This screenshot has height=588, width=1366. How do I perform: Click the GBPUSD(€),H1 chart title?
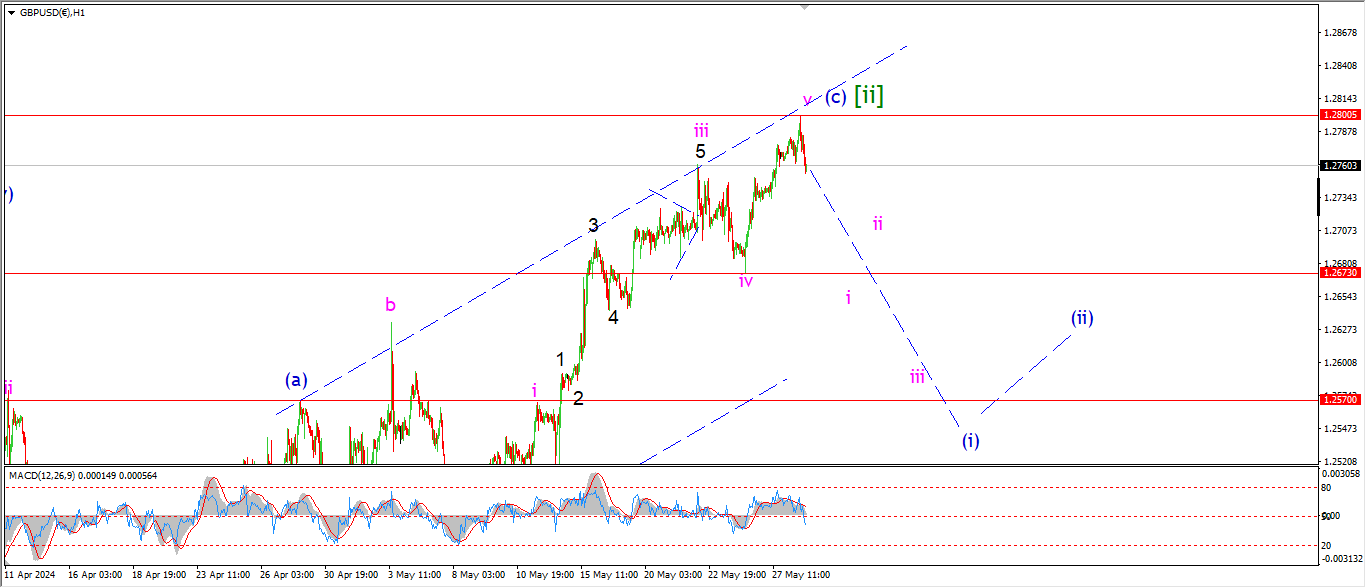tap(52, 13)
